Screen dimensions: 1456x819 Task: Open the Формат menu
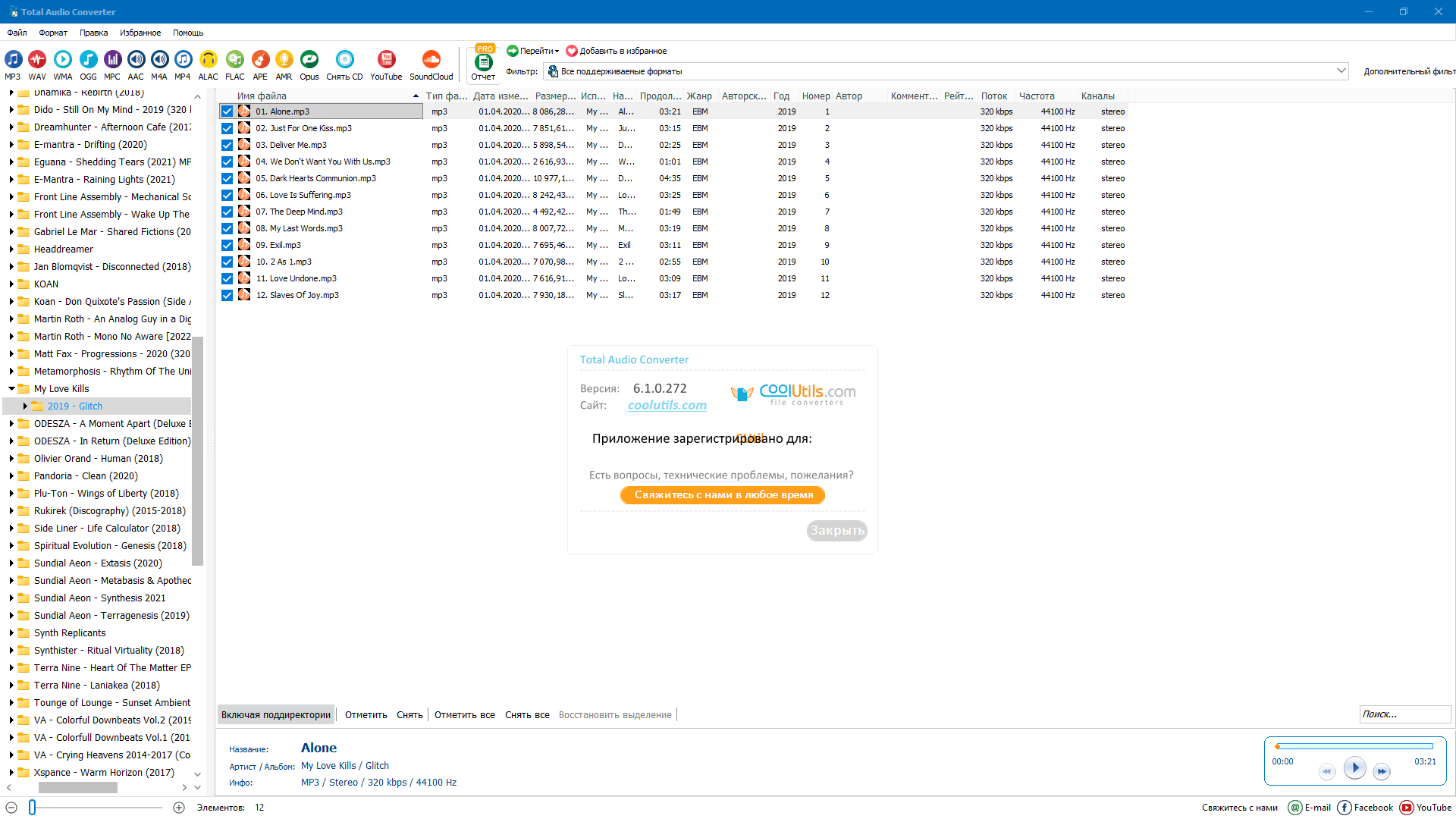point(53,33)
